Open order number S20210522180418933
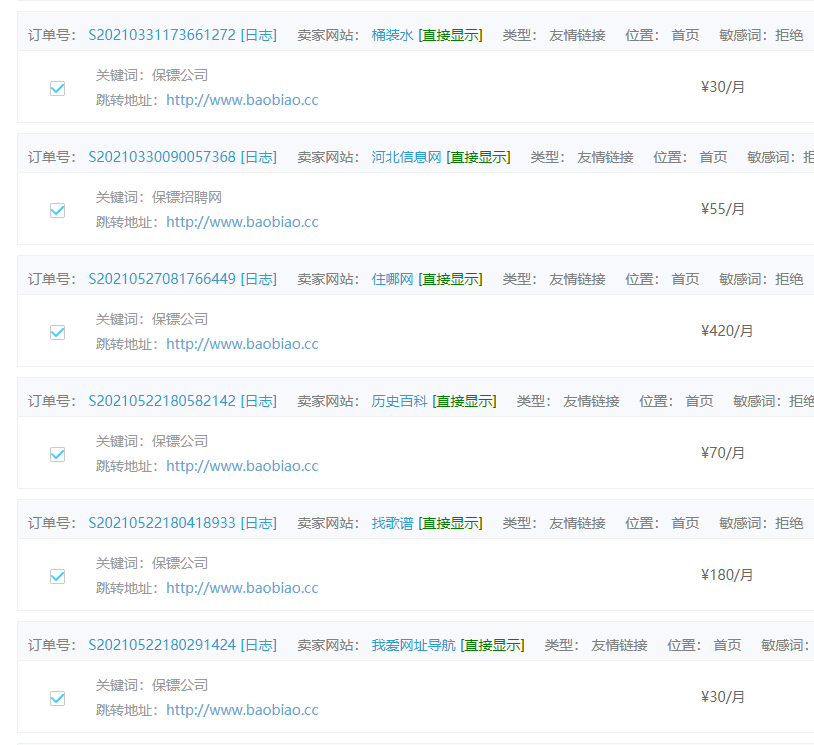 pyautogui.click(x=162, y=523)
